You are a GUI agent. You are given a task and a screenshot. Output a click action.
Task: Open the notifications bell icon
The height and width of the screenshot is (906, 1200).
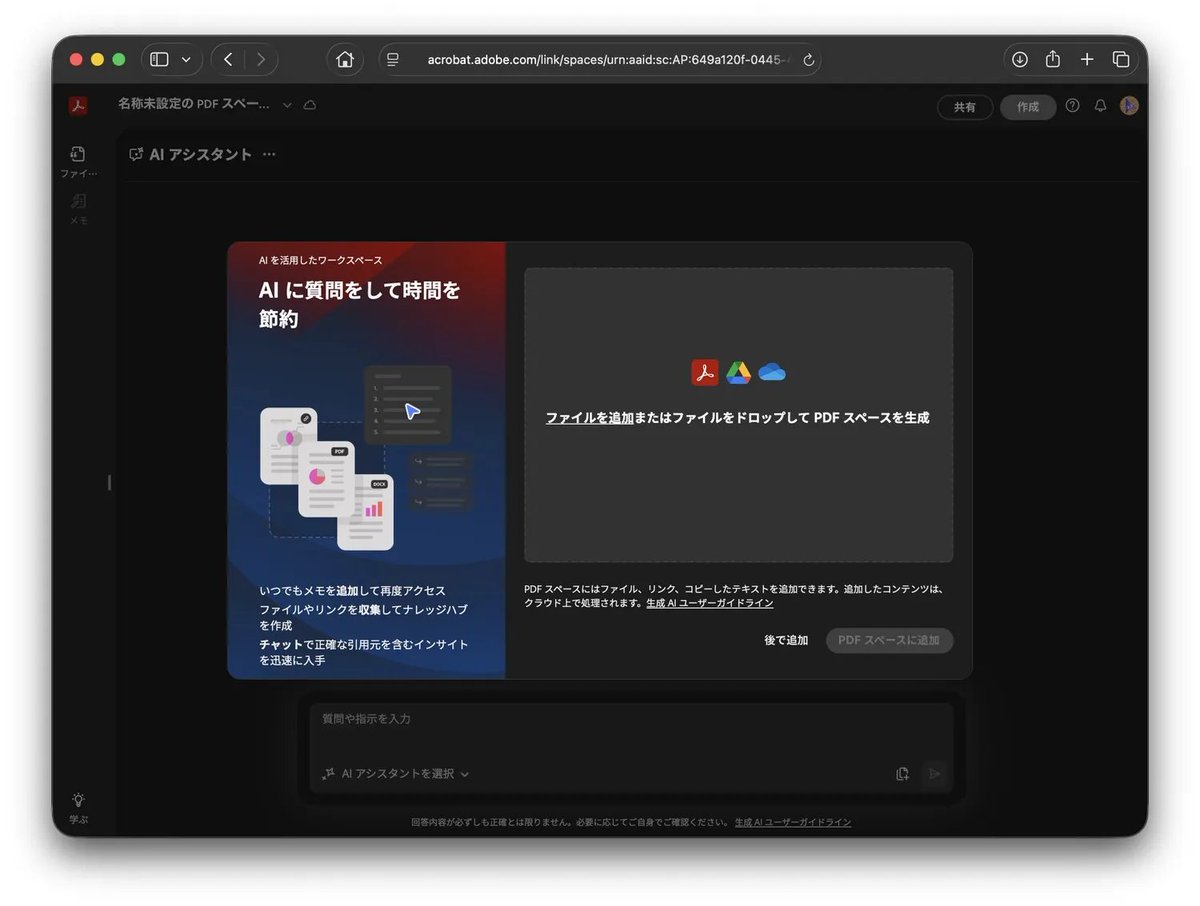coord(1101,105)
